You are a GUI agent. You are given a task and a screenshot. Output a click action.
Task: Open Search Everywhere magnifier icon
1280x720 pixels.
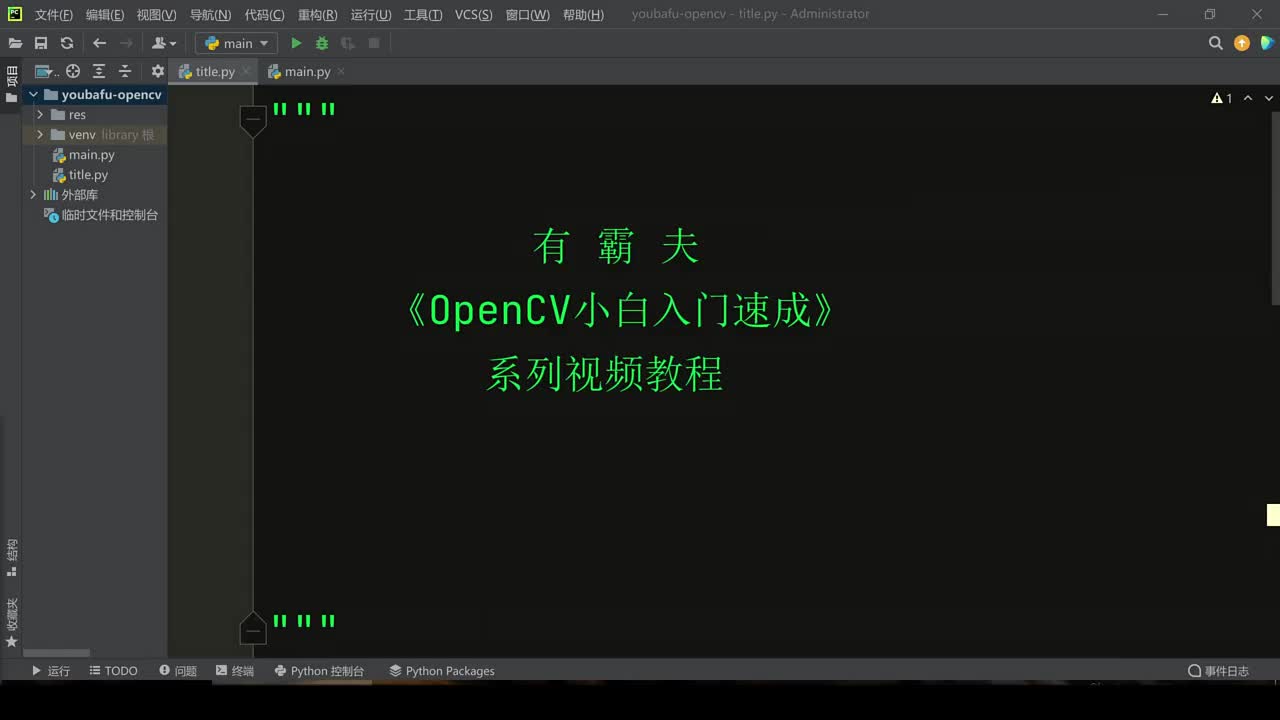point(1216,43)
